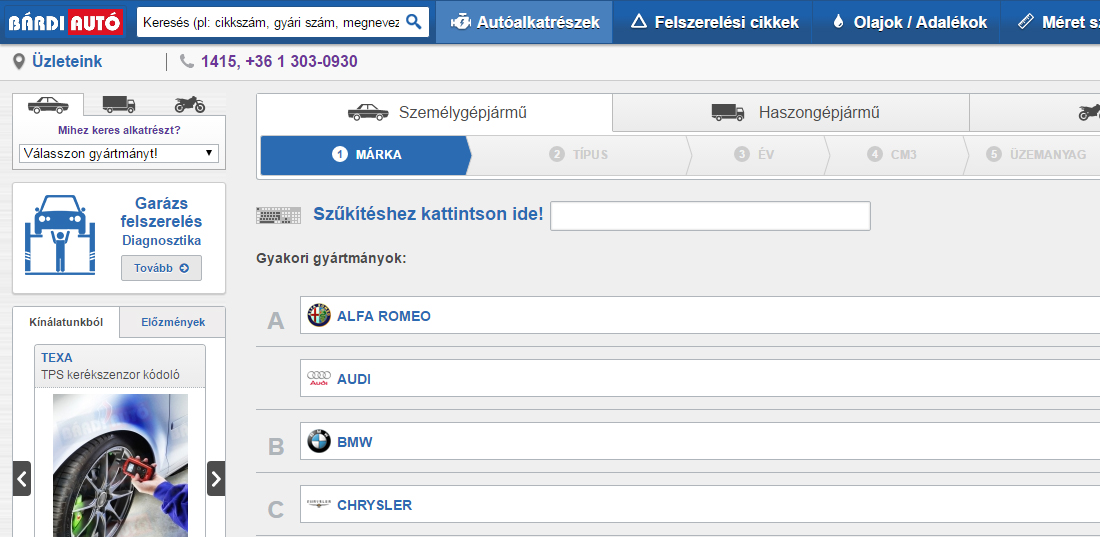The height and width of the screenshot is (537, 1100).
Task: Switch to the Előzmények tab
Action: click(x=173, y=322)
